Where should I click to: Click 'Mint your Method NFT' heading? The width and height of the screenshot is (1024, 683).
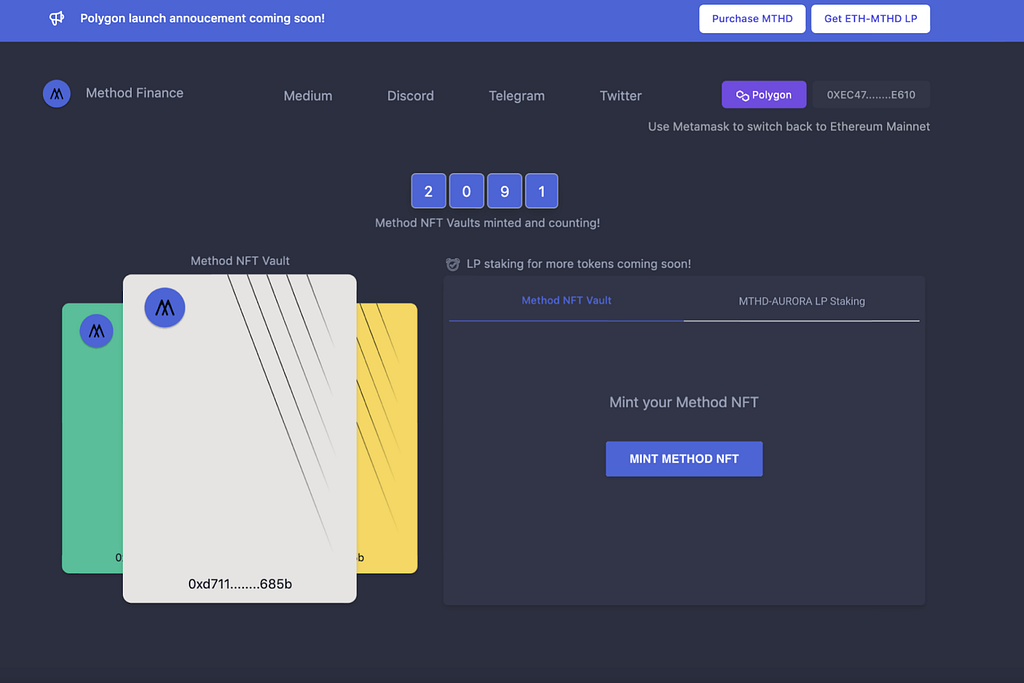[684, 402]
